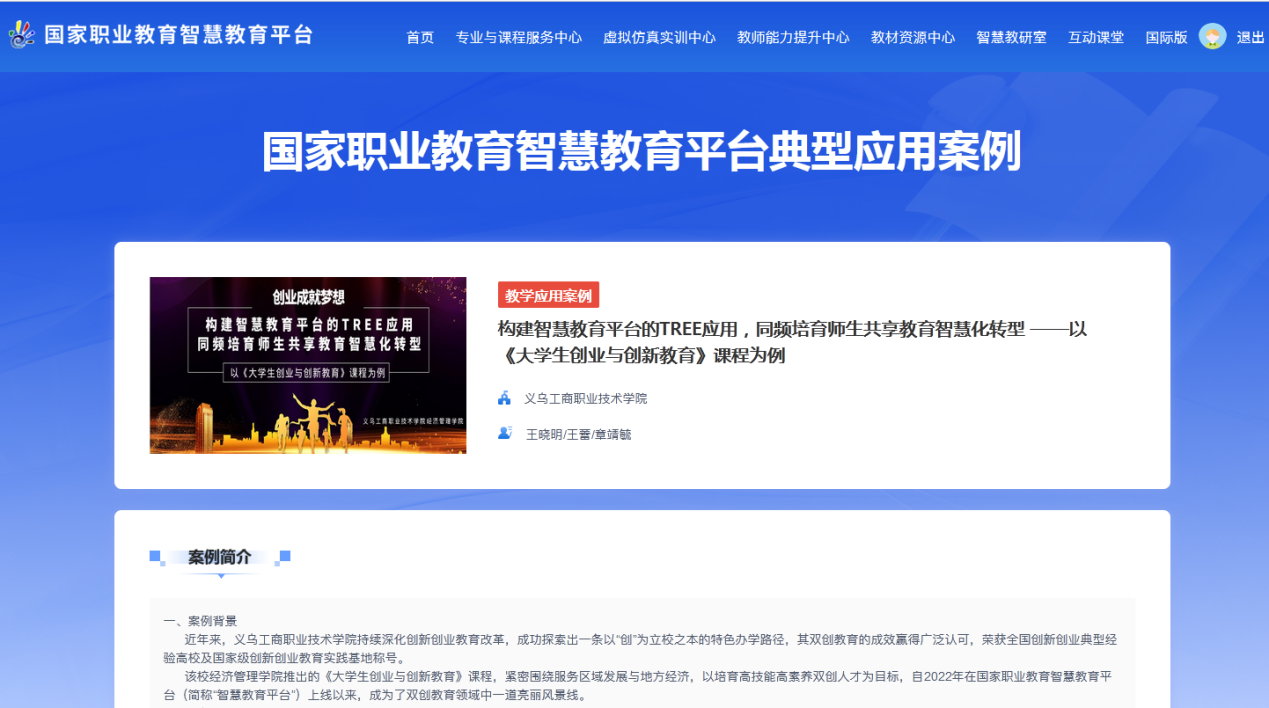This screenshot has height=708, width=1269.
Task: Open 专业与课程服务中心 menu item
Action: click(x=518, y=37)
